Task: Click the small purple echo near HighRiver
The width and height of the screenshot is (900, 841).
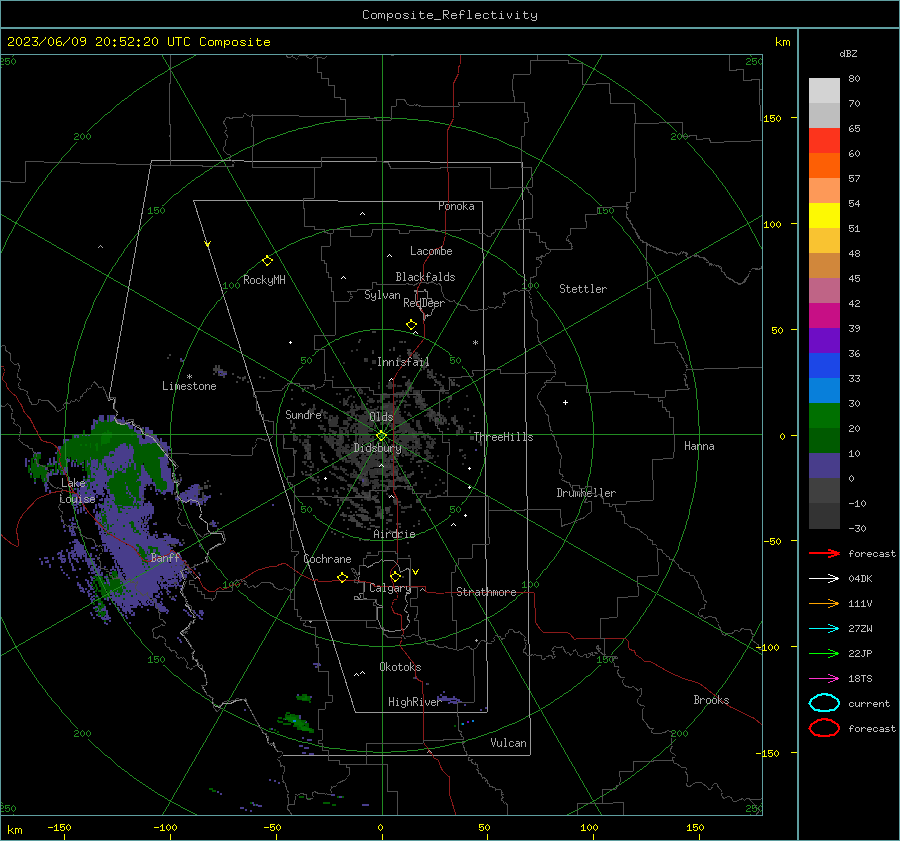Action: click(449, 699)
